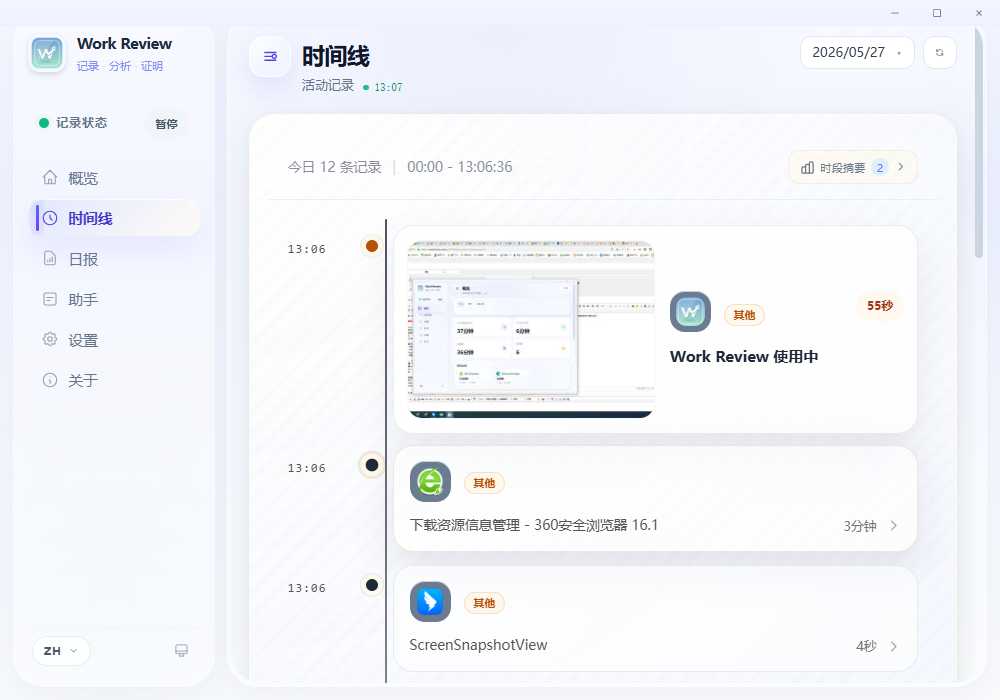Expand the ScreenSnapshotView record chevron

click(893, 646)
